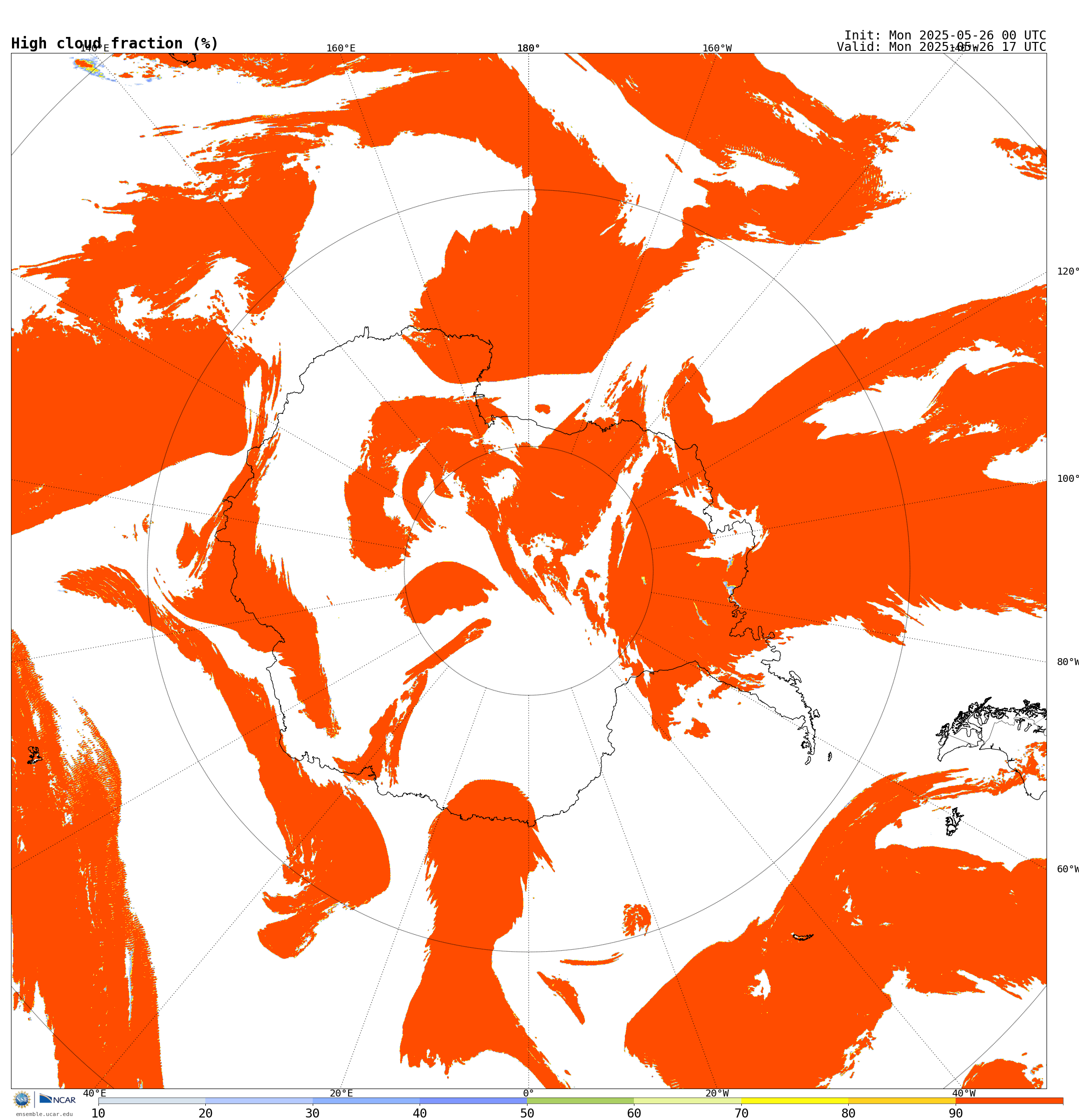Click the '40°W' longitude label
This screenshot has width=1079, height=1120.
pyautogui.click(x=964, y=1094)
